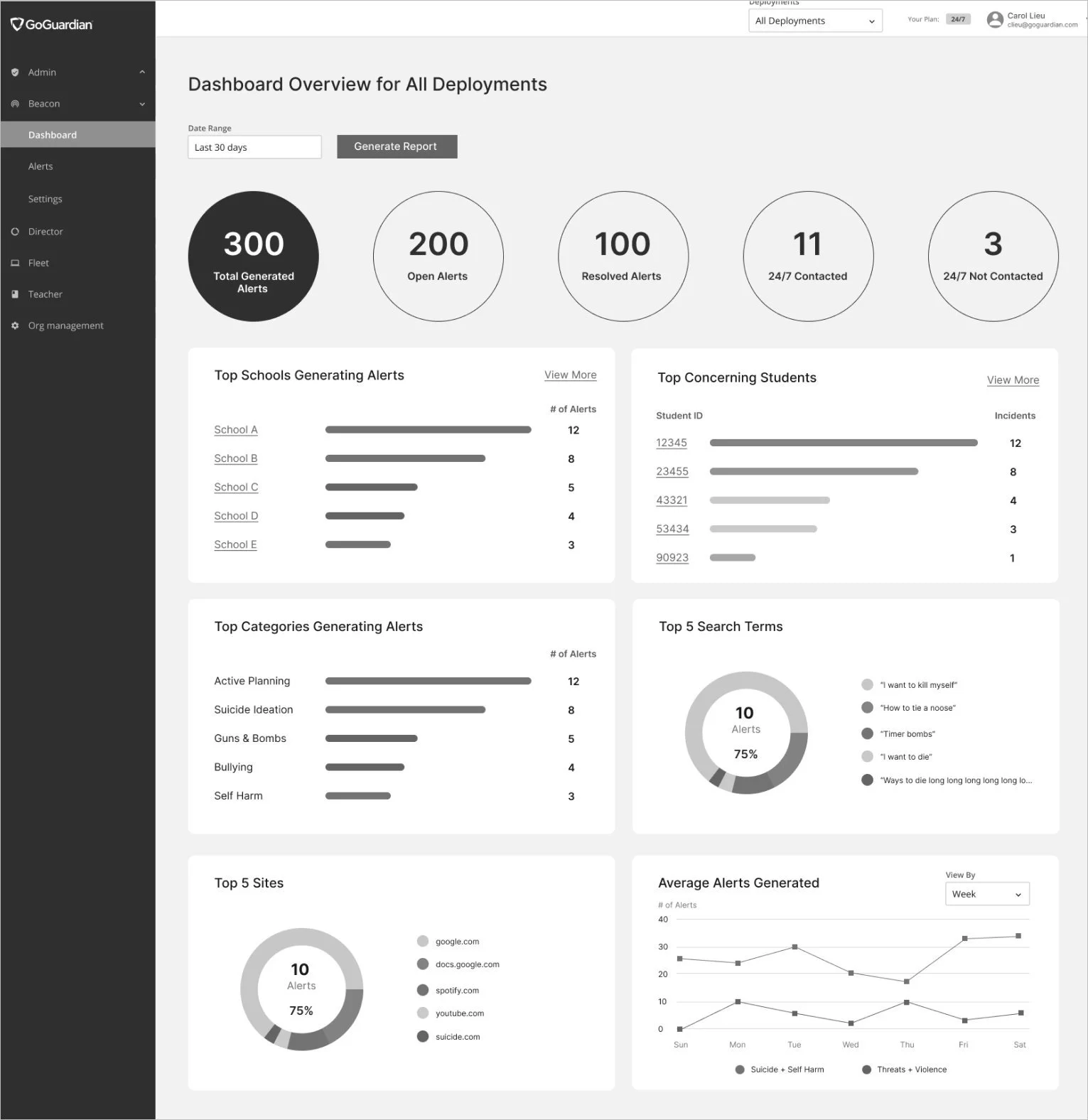Click the spotify.com legend dot
This screenshot has height=1120, width=1088.
(423, 990)
